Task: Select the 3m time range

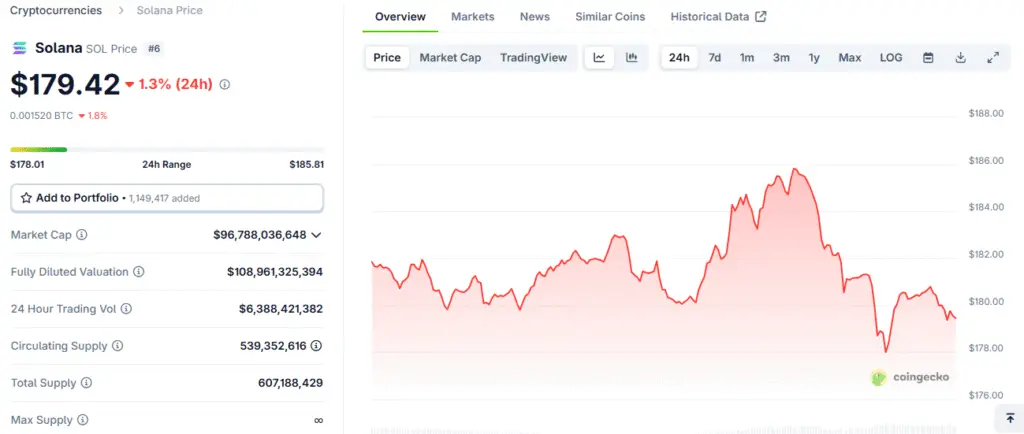Action: [781, 57]
